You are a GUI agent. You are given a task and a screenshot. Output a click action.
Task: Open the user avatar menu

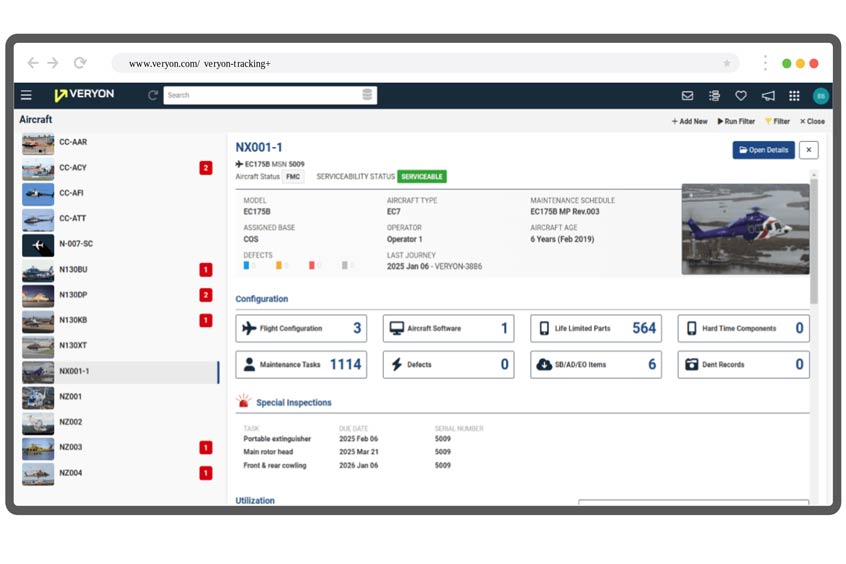820,96
